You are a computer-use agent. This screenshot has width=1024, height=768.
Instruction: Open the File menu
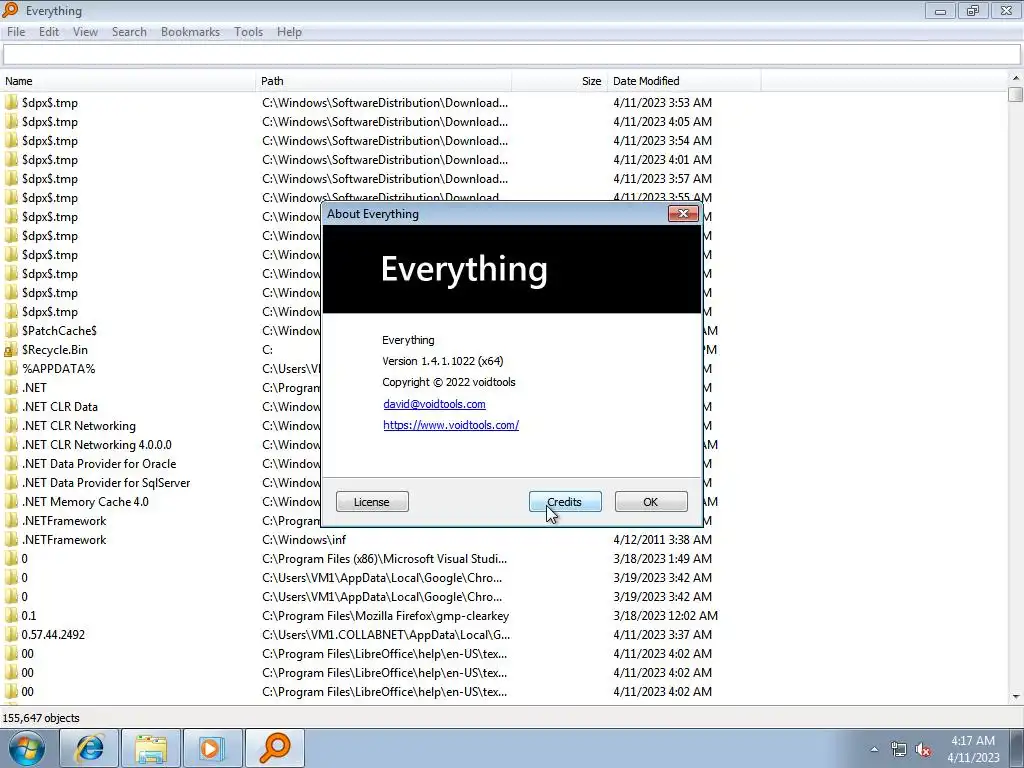click(x=16, y=32)
